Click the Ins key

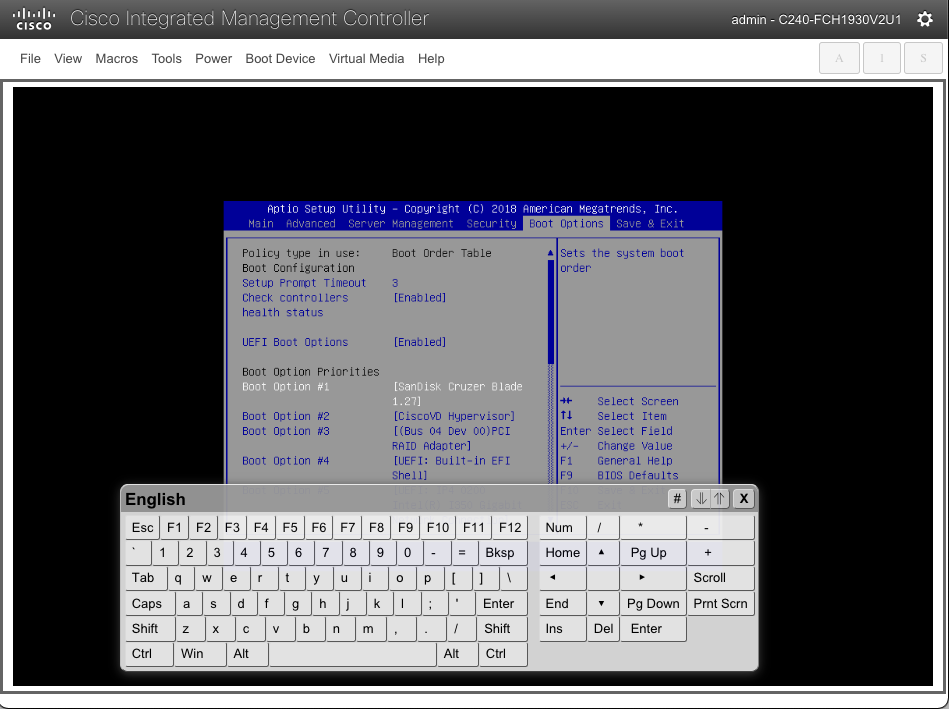[562, 628]
